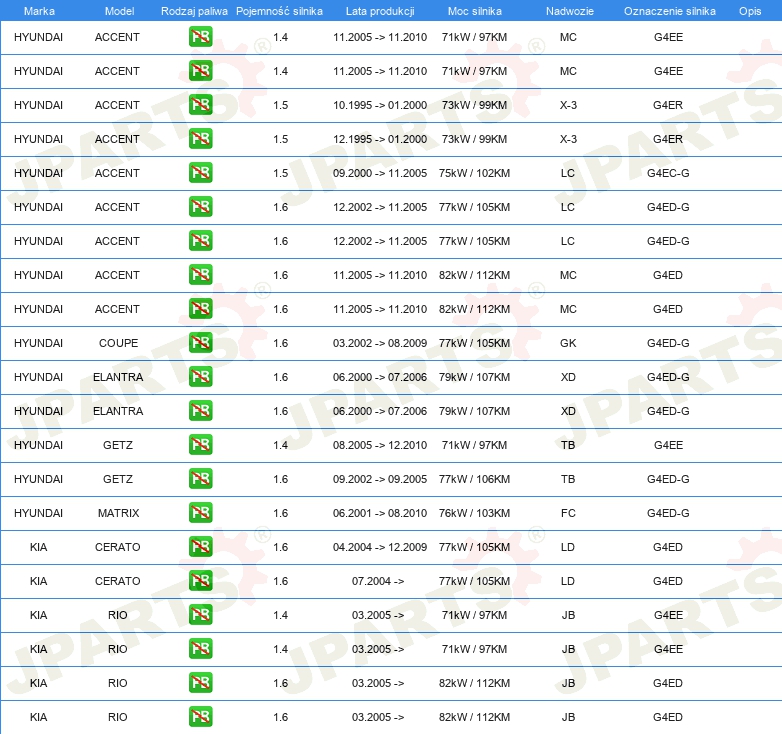Screen dimensions: 782x734
Task: Click GETZ model in the 1.6 row
Action: pyautogui.click(x=118, y=479)
